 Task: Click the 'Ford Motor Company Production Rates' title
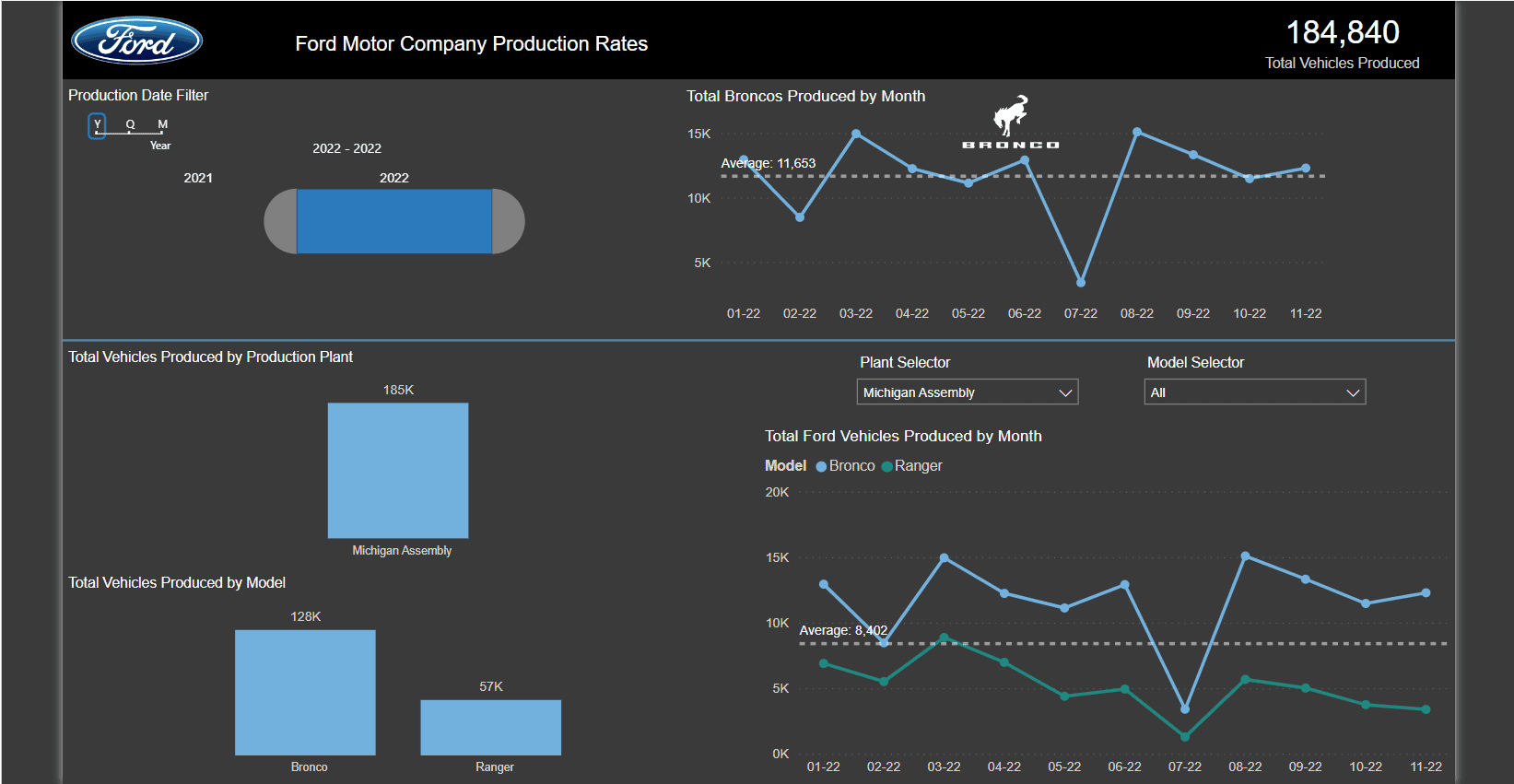471,43
